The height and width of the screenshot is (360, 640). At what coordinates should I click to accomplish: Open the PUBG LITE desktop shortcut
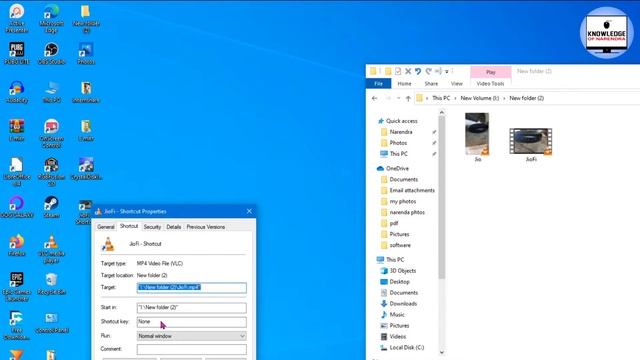click(16, 53)
